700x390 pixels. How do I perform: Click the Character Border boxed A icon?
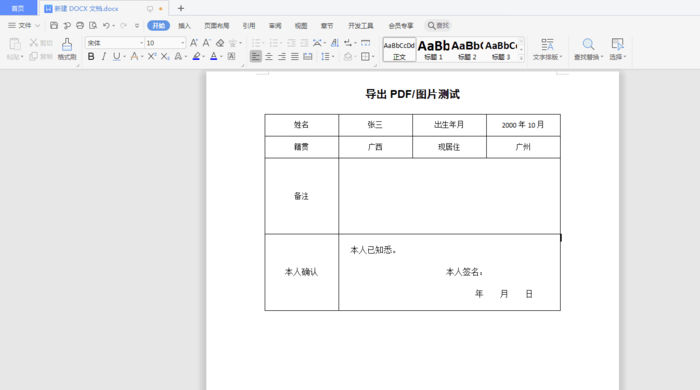[x=231, y=56]
